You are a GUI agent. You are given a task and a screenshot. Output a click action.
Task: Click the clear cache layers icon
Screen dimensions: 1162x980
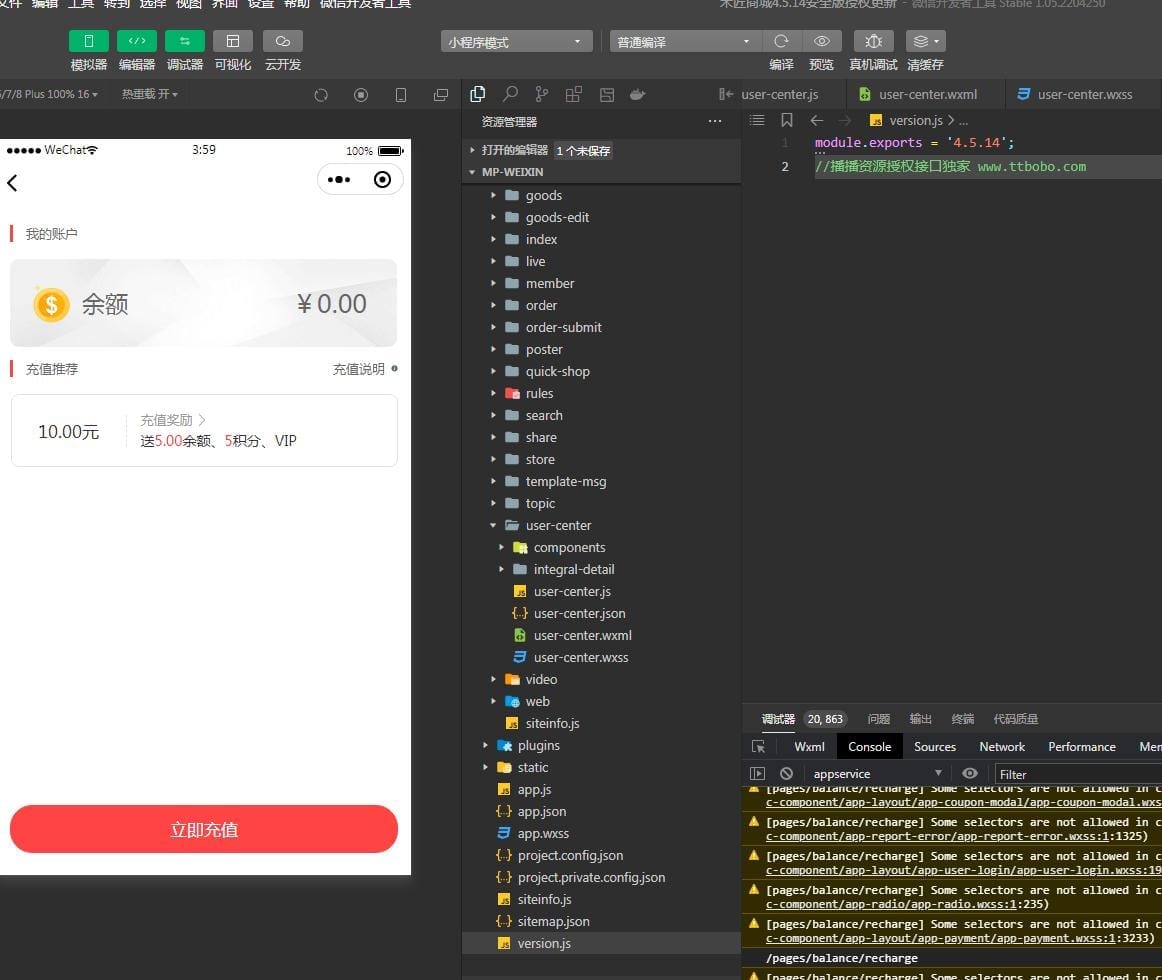[x=926, y=42]
